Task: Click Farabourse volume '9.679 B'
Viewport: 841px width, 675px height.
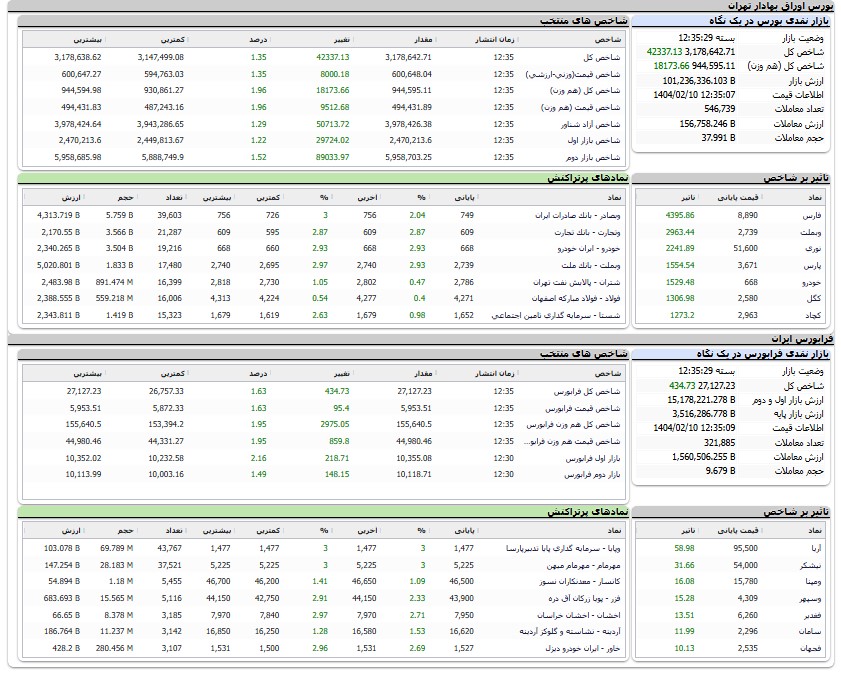Action: click(x=720, y=471)
